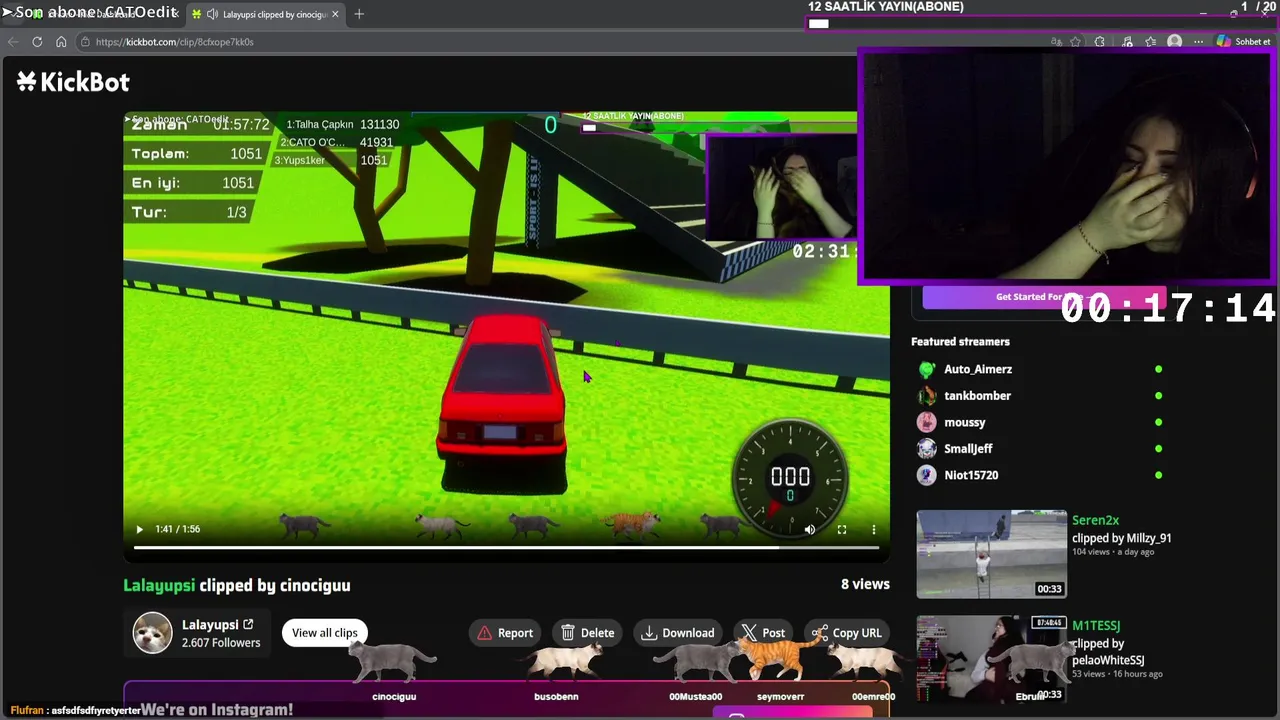Image resolution: width=1280 pixels, height=720 pixels.
Task: Go back in the browser
Action: tap(12, 42)
